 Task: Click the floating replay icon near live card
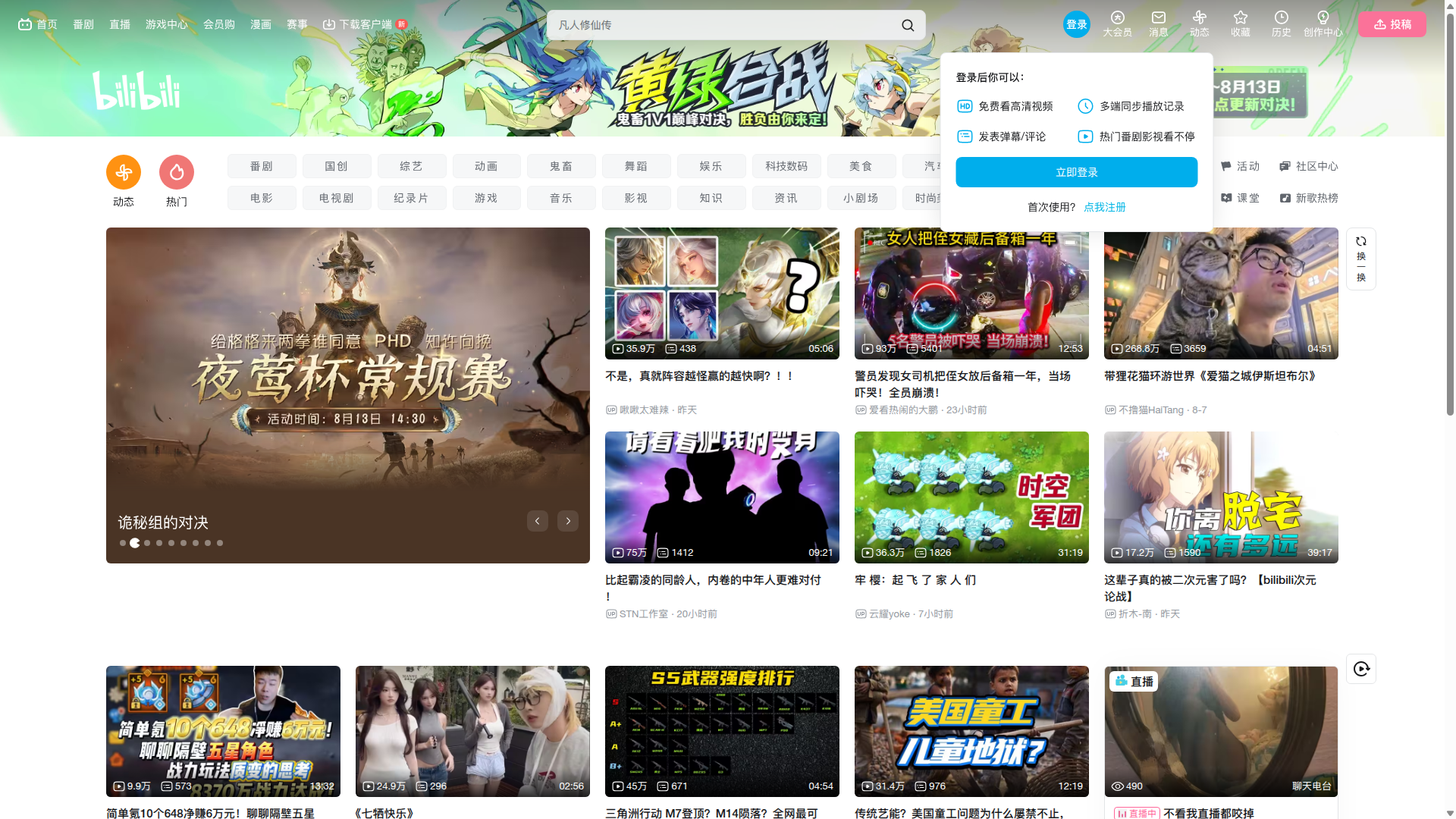click(x=1360, y=668)
